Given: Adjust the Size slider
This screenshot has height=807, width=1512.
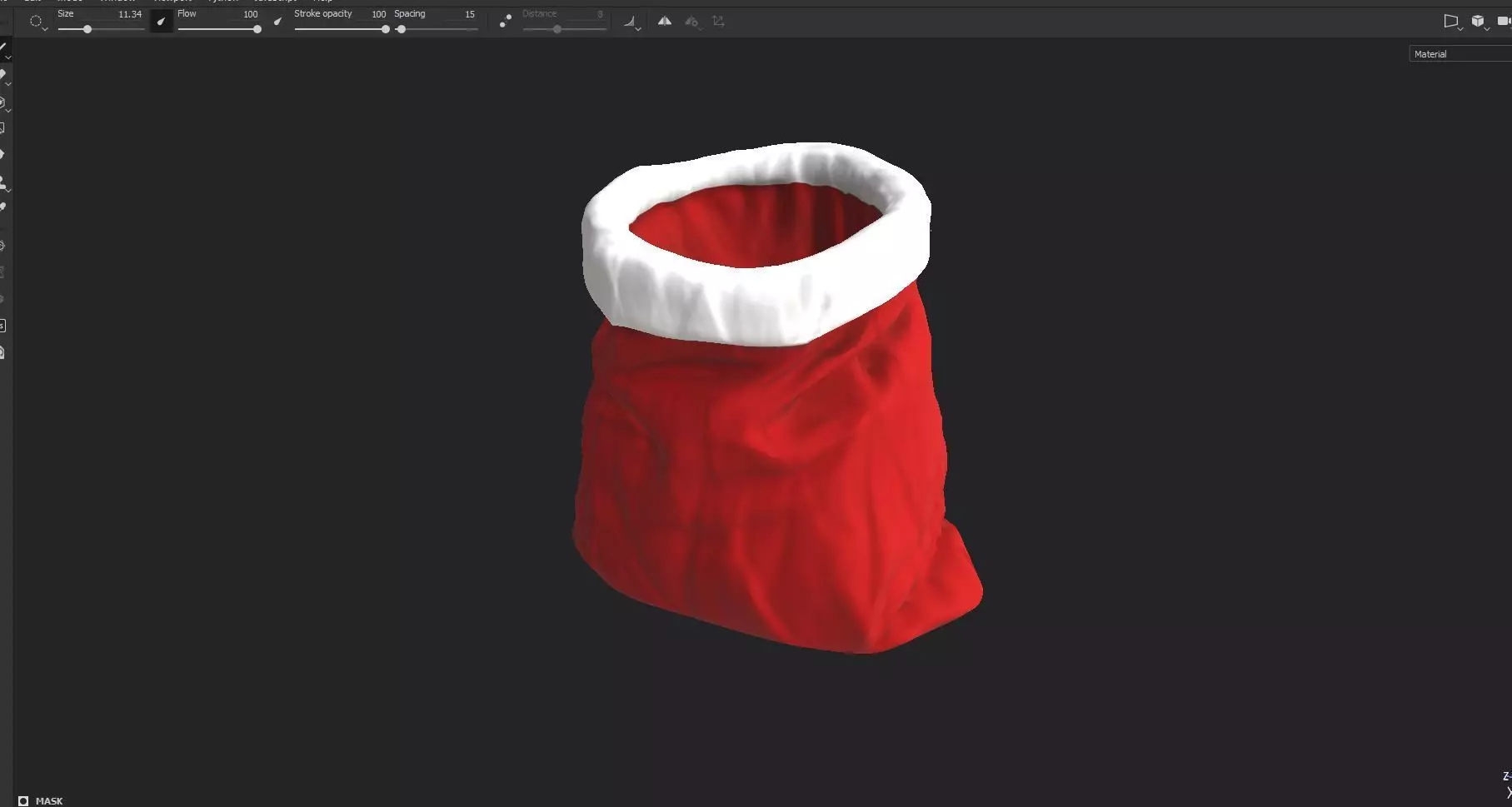Looking at the screenshot, I should [101, 29].
